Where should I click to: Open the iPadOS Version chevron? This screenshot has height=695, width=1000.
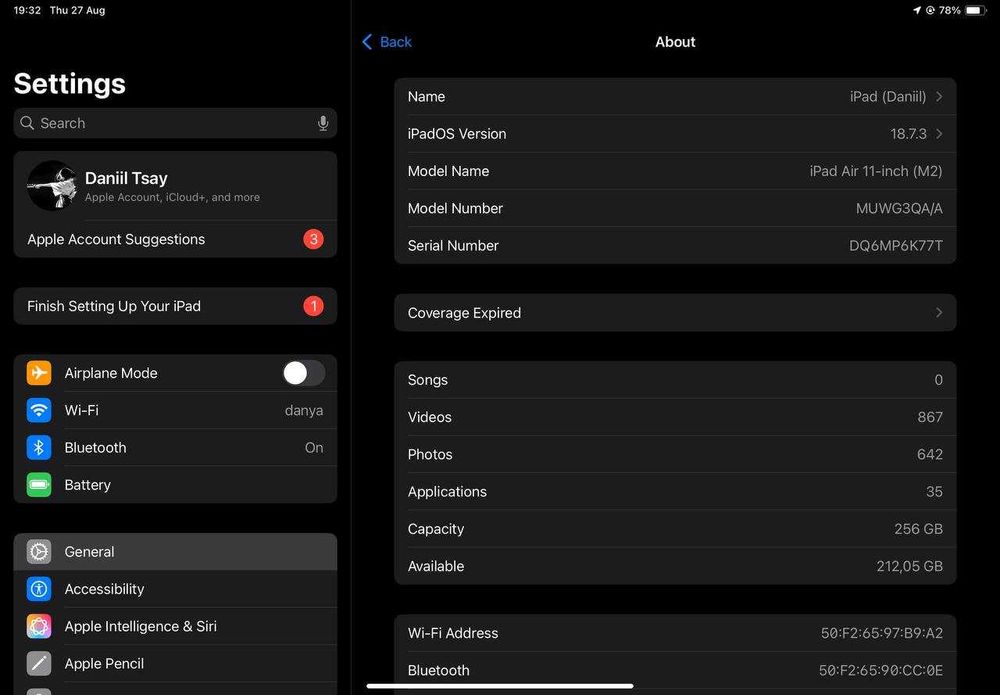coord(939,134)
